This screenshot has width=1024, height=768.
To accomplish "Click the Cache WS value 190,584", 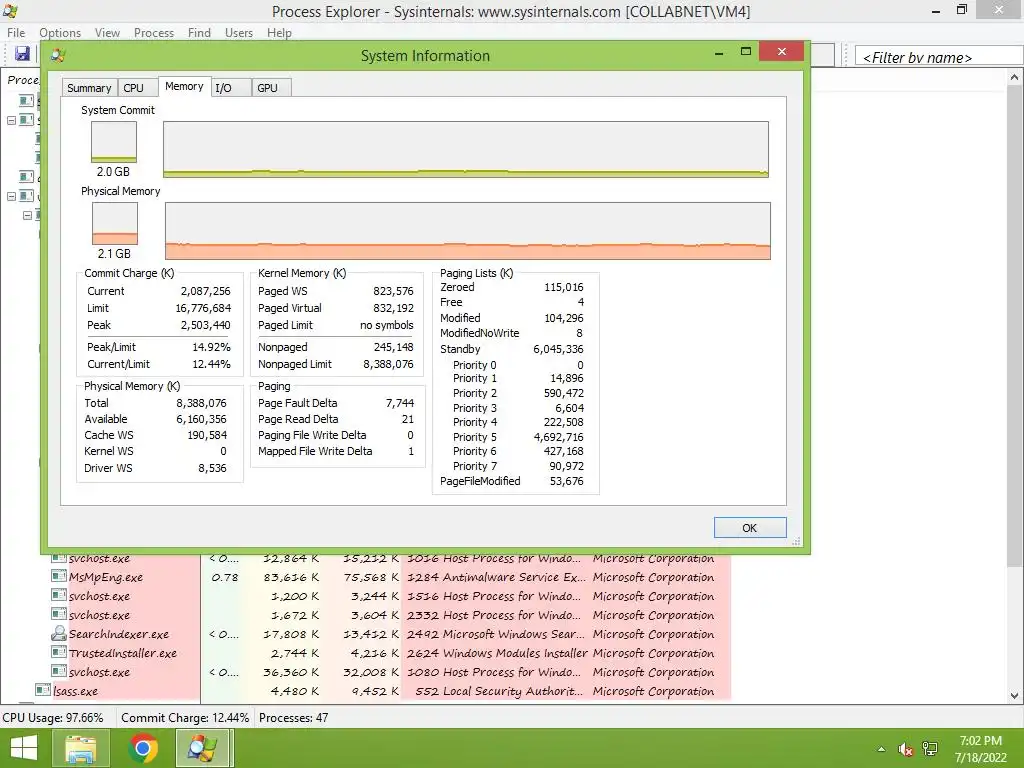I will pos(207,435).
